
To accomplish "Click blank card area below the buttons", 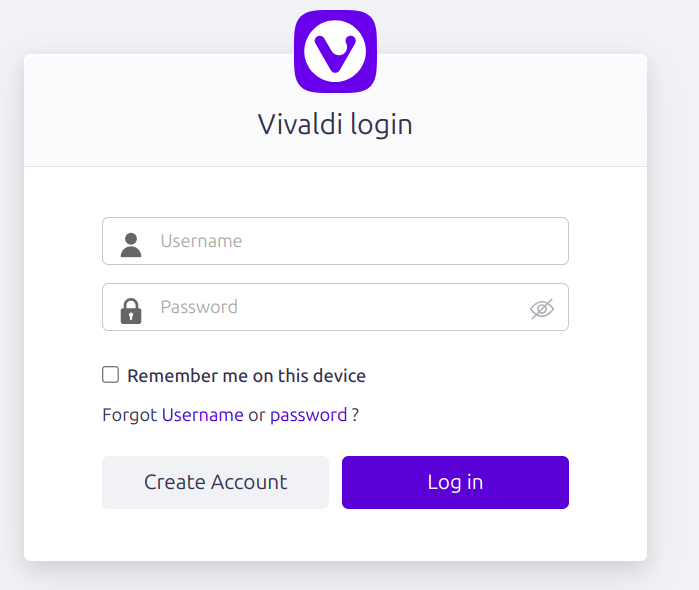I will 335,535.
